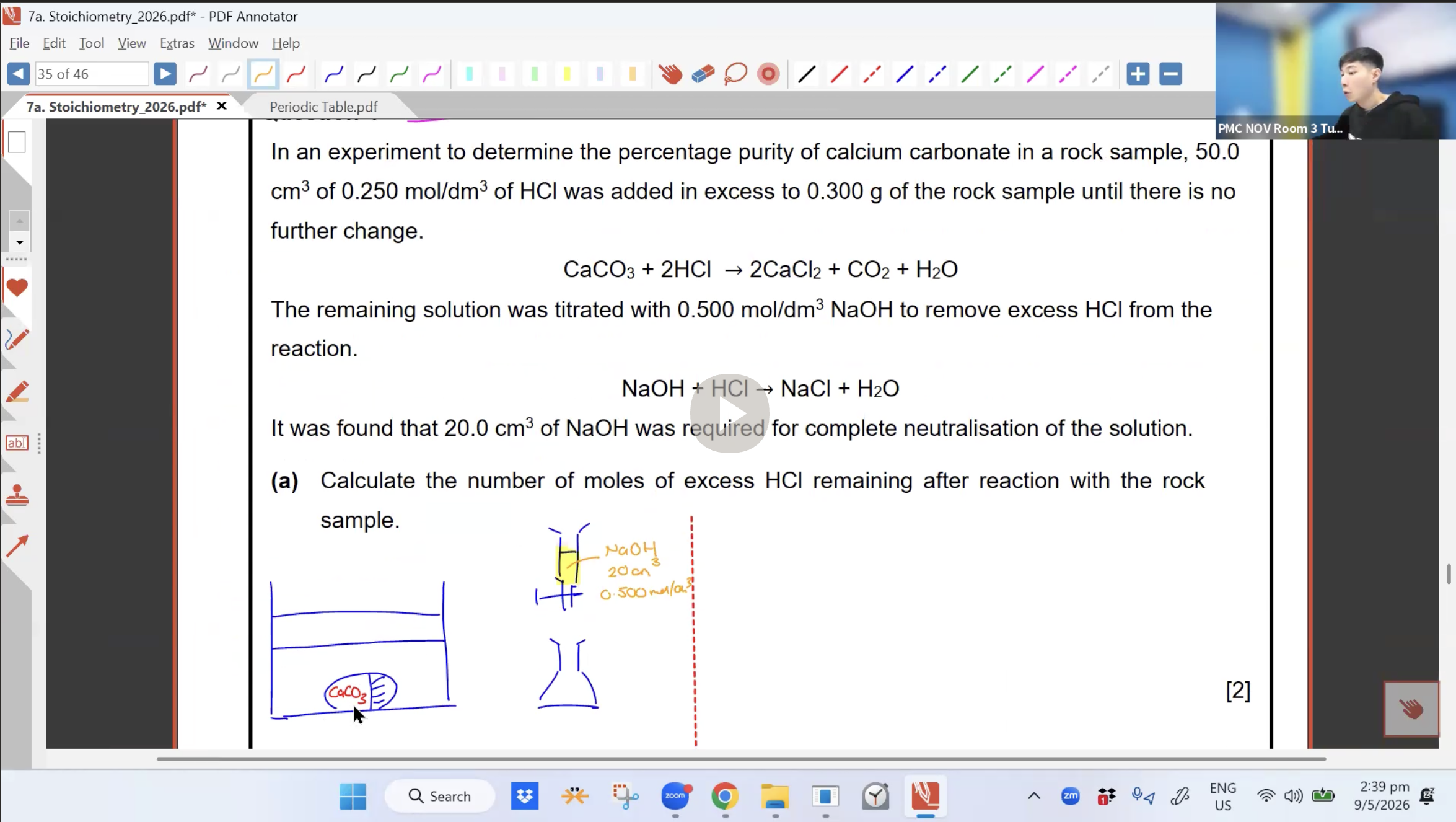Select the solid red line tool
Screen dimensions: 1456x822
[x=840, y=74]
